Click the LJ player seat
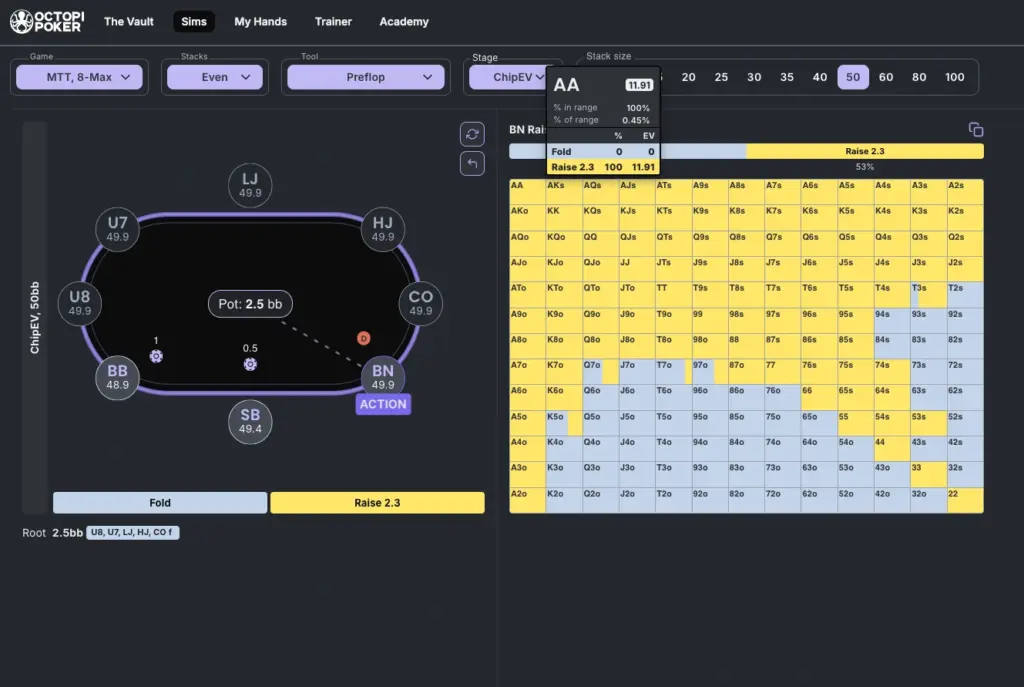This screenshot has width=1024, height=687. tap(250, 185)
